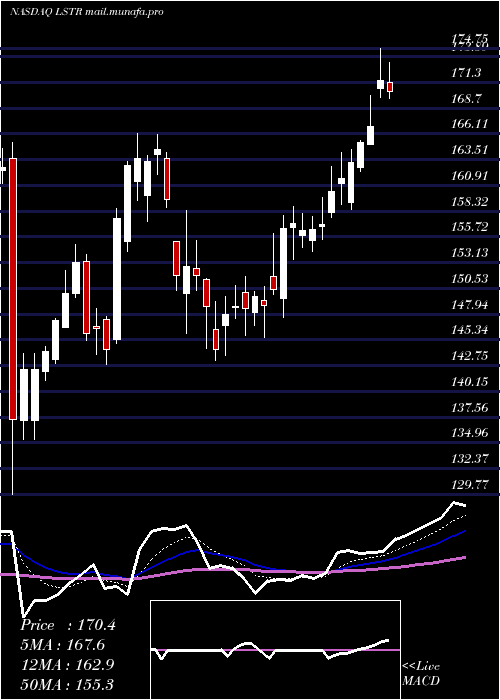Click the 'NASDAQ LSTR mail.munafa.pro' title text
This screenshot has height=700, width=500.
pyautogui.click(x=86, y=12)
